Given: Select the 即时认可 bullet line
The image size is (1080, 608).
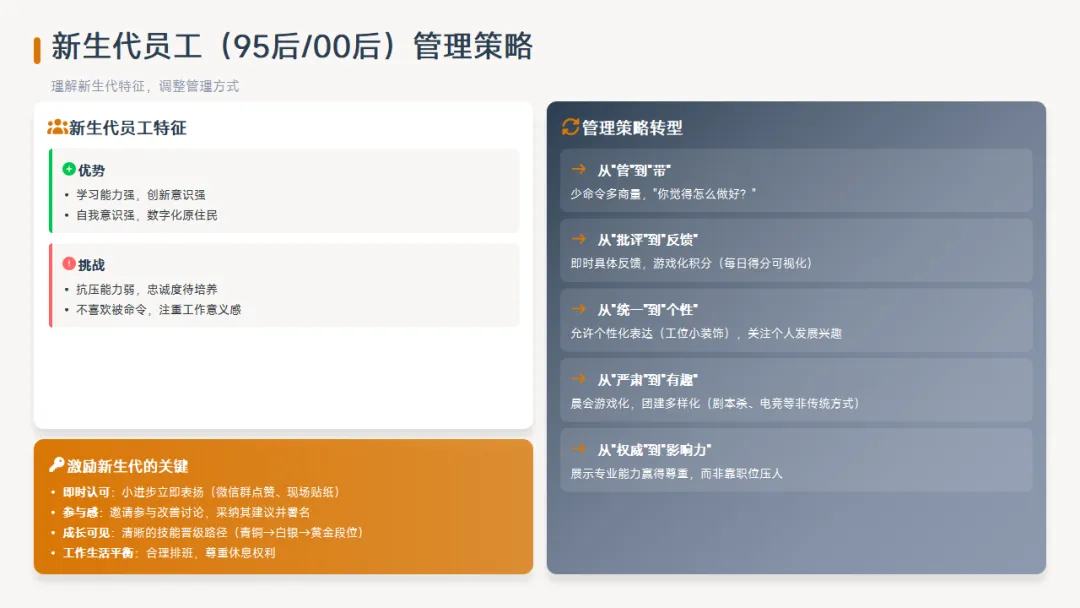Looking at the screenshot, I should (201, 492).
